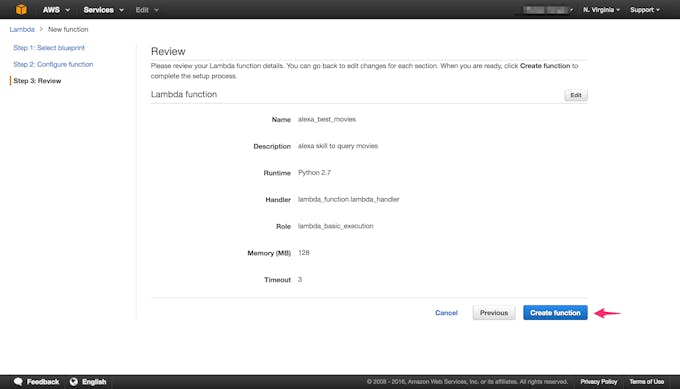Click the Feedback speech bubble icon
The image size is (680, 389).
[18, 382]
